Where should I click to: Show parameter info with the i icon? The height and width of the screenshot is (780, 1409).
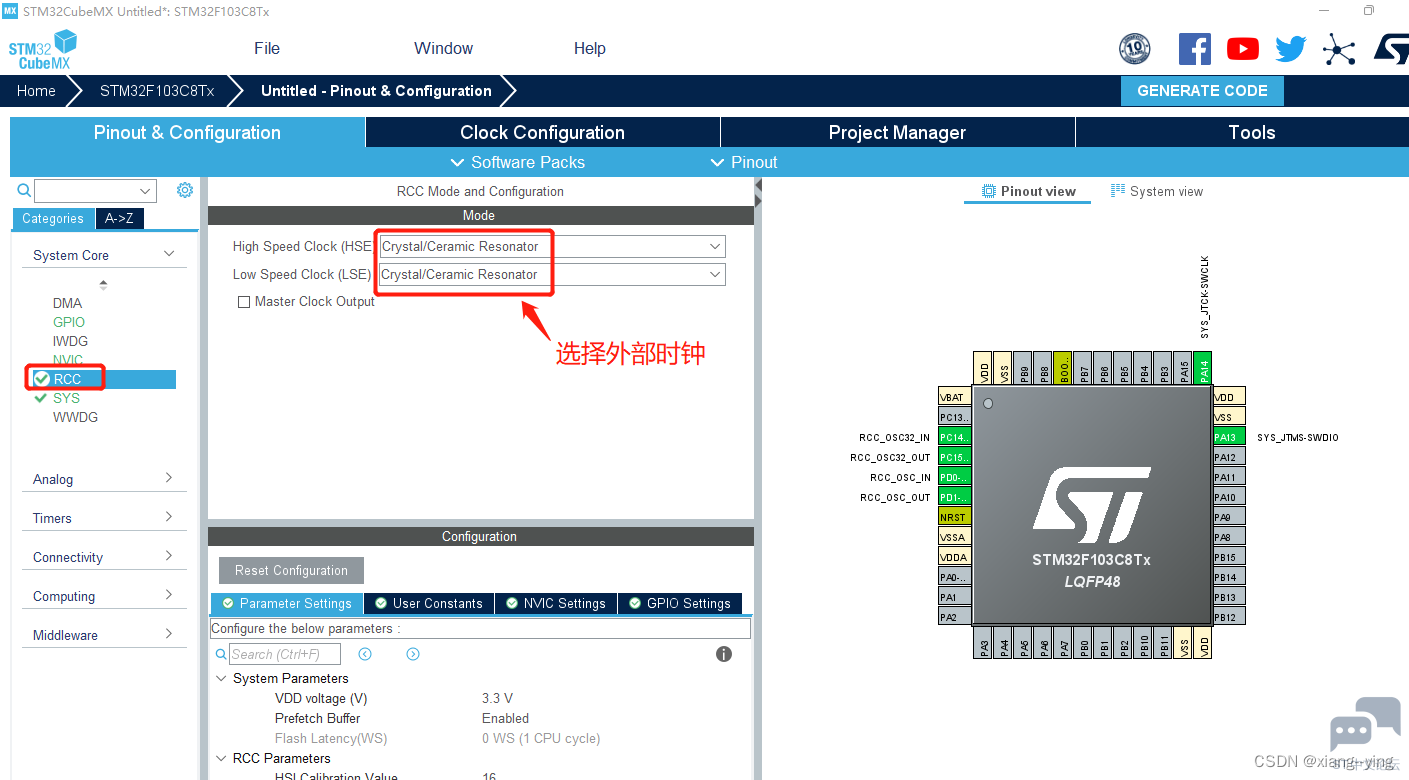(724, 654)
